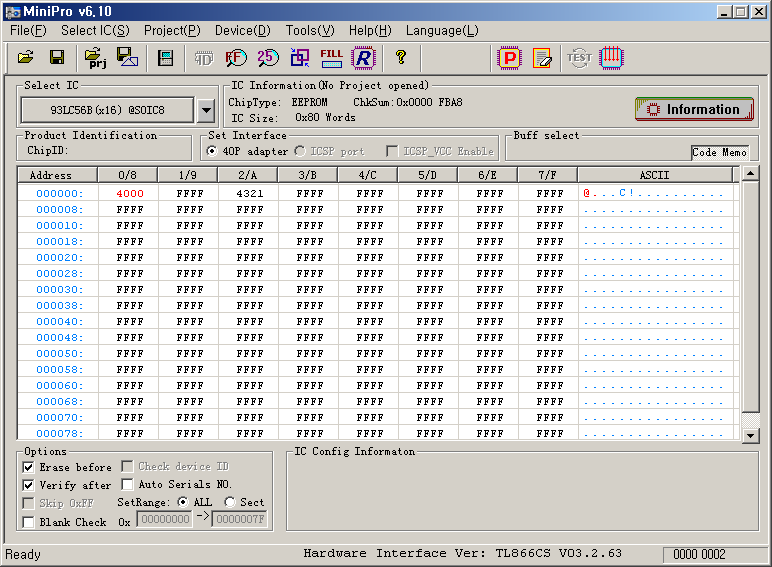Screen dimensions: 772x567
Task: Click the MiniPro title bar app icon
Action: click(x=13, y=11)
